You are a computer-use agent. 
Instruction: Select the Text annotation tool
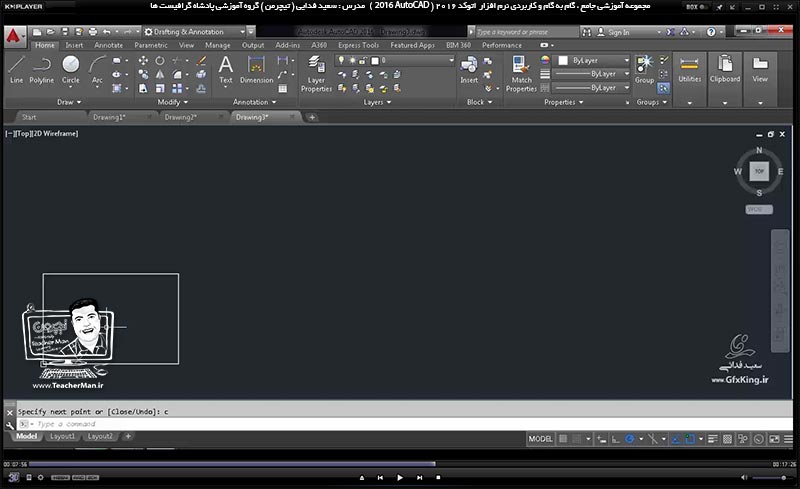click(226, 69)
